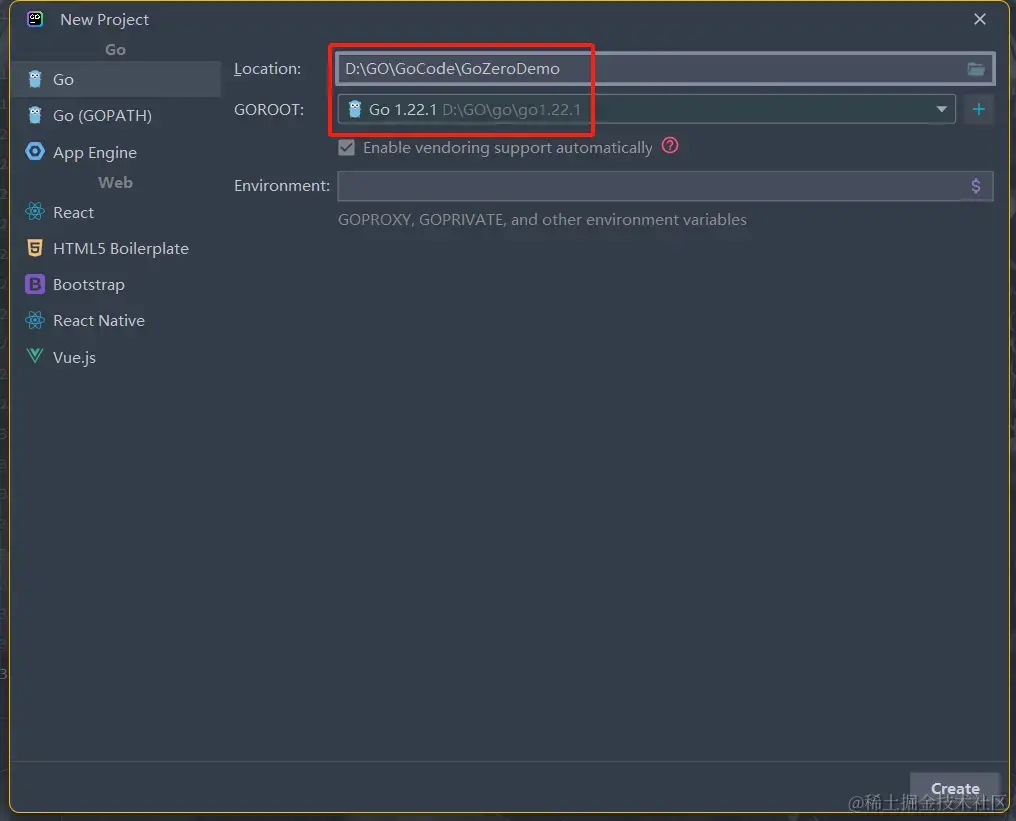Add a new GOROOT SDK with plus
1016x821 pixels.
pyautogui.click(x=978, y=110)
